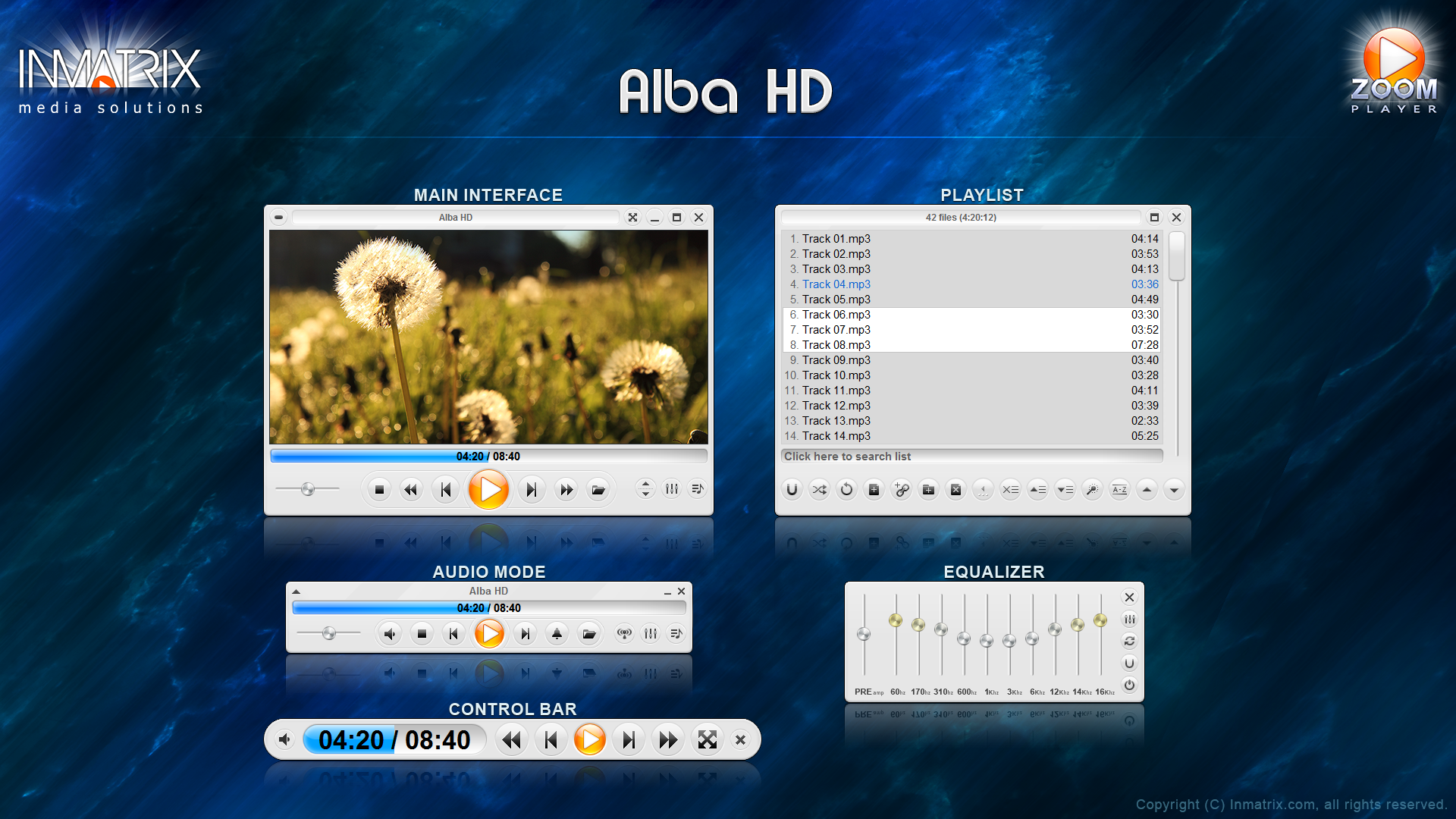This screenshot has width=1456, height=819.
Task: Start playback with Main Interface orange play button
Action: coord(489,489)
